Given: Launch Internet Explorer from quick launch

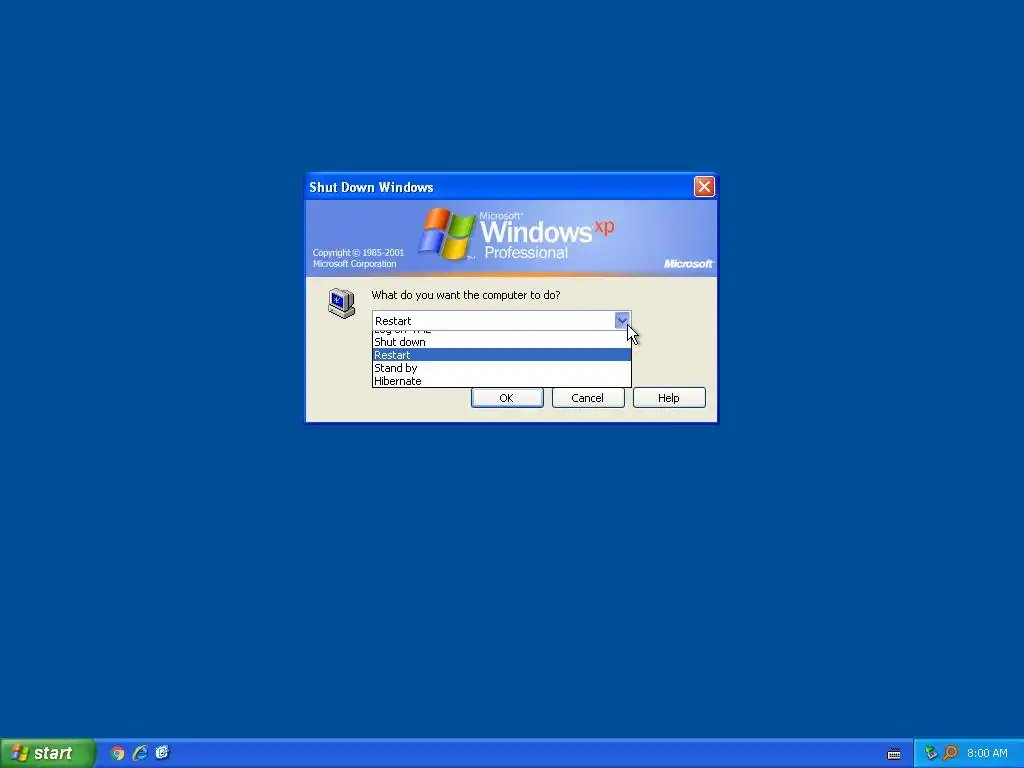Looking at the screenshot, I should point(140,753).
